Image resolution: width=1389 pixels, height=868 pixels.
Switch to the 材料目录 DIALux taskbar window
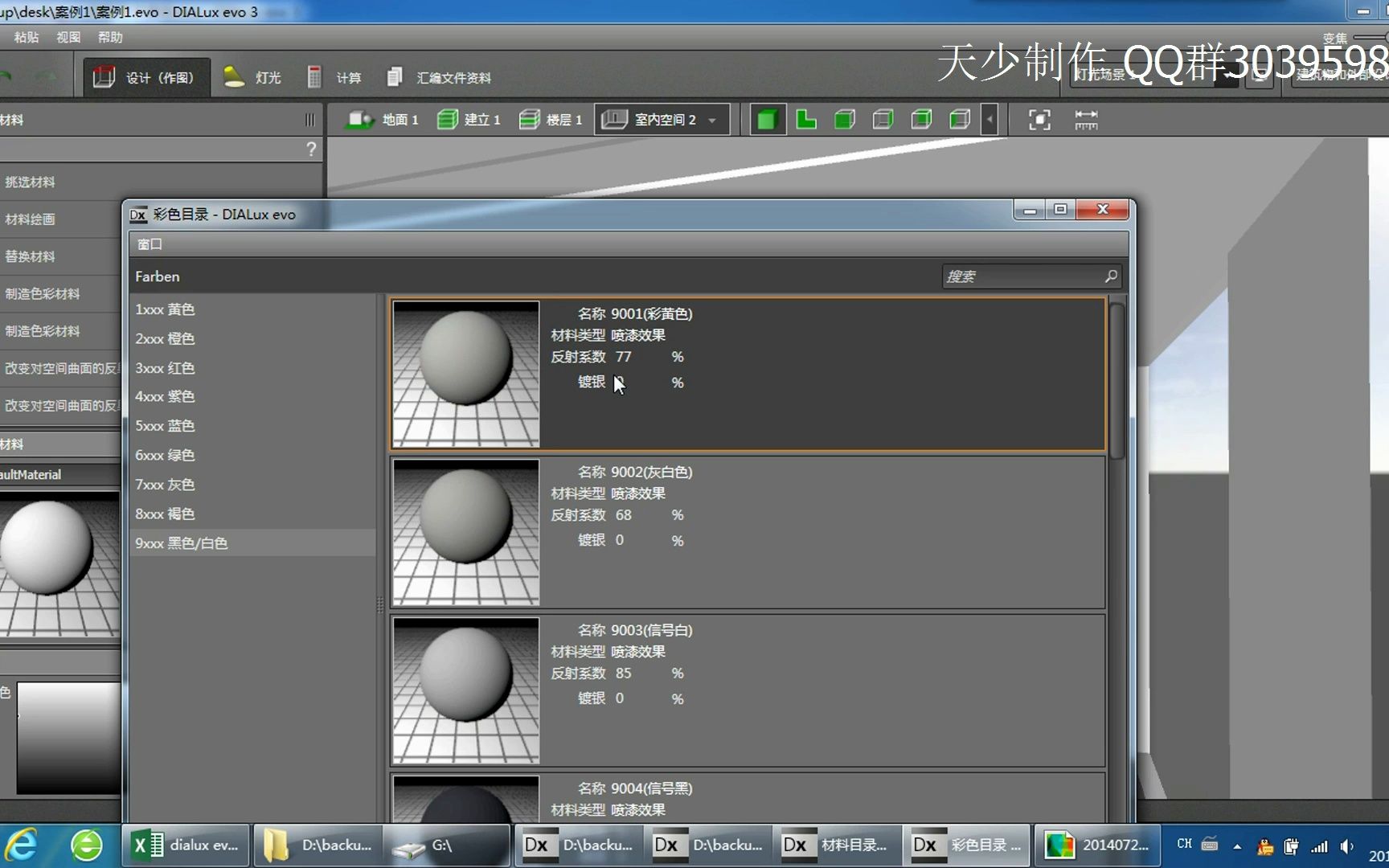(x=838, y=845)
